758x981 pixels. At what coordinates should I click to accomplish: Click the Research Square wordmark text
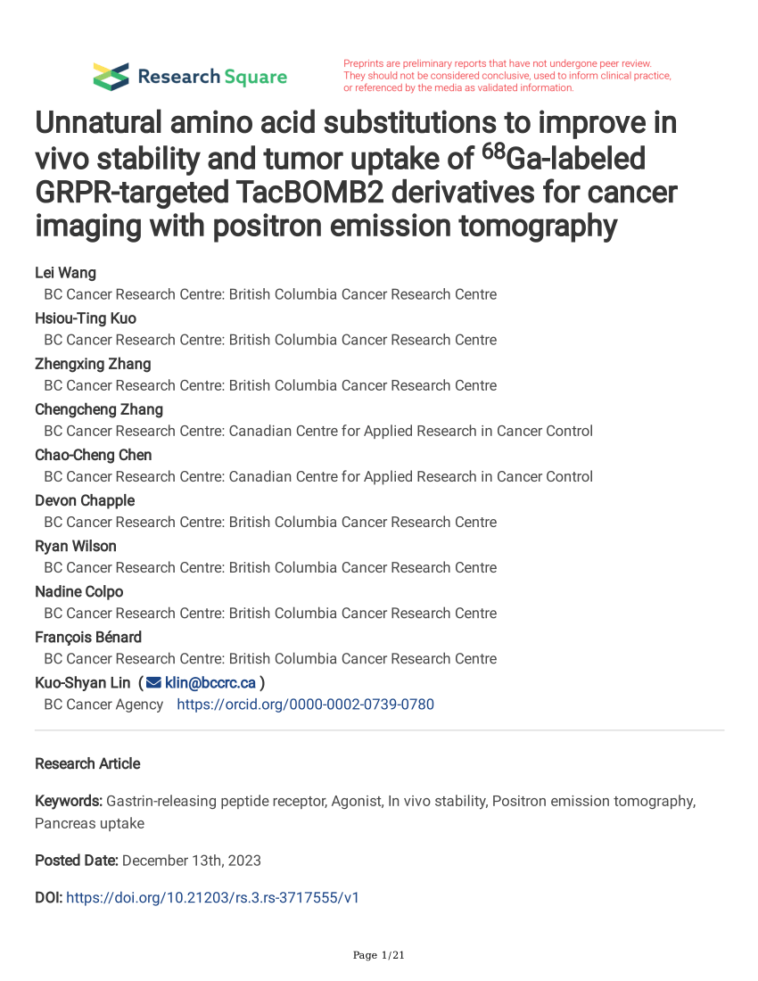(213, 77)
